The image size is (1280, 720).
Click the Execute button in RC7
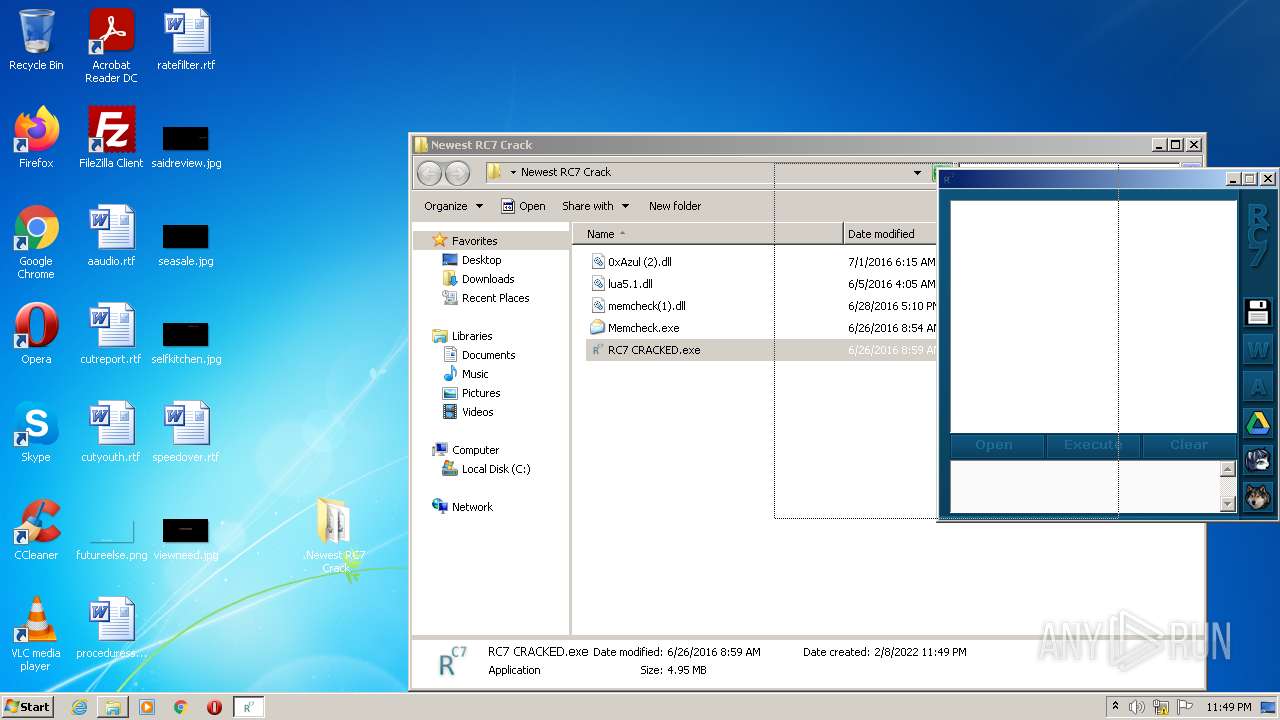coord(1092,445)
